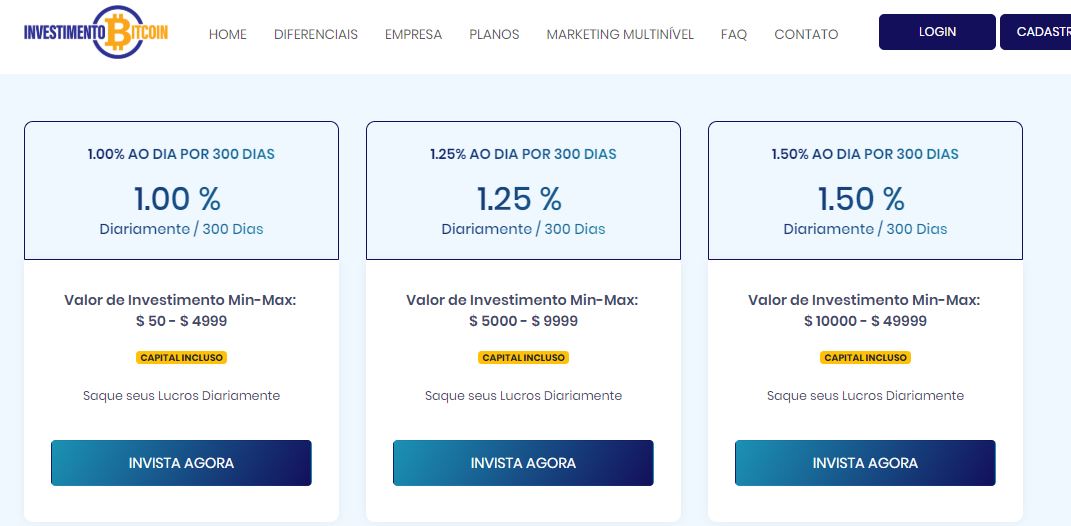Image resolution: width=1071 pixels, height=526 pixels.
Task: Click 'Valor de Investimento Min-Max' in first card
Action: point(180,300)
